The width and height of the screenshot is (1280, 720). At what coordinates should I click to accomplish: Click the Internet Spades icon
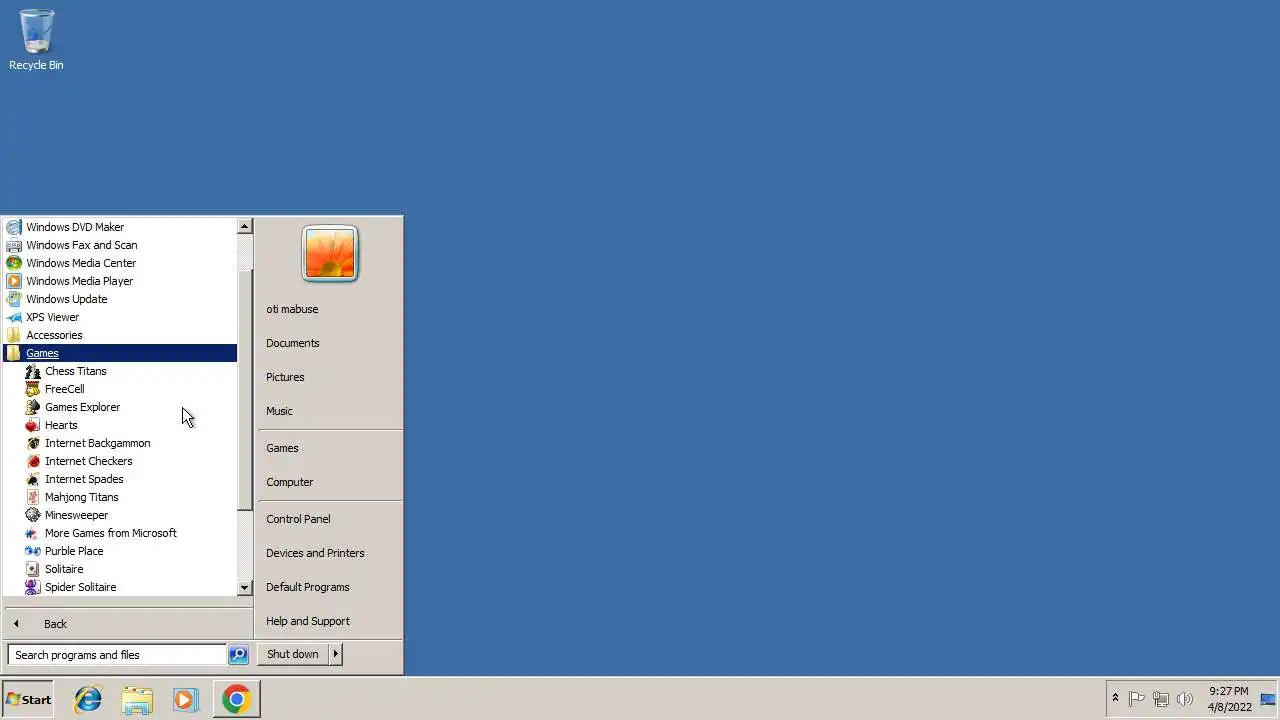[33, 479]
